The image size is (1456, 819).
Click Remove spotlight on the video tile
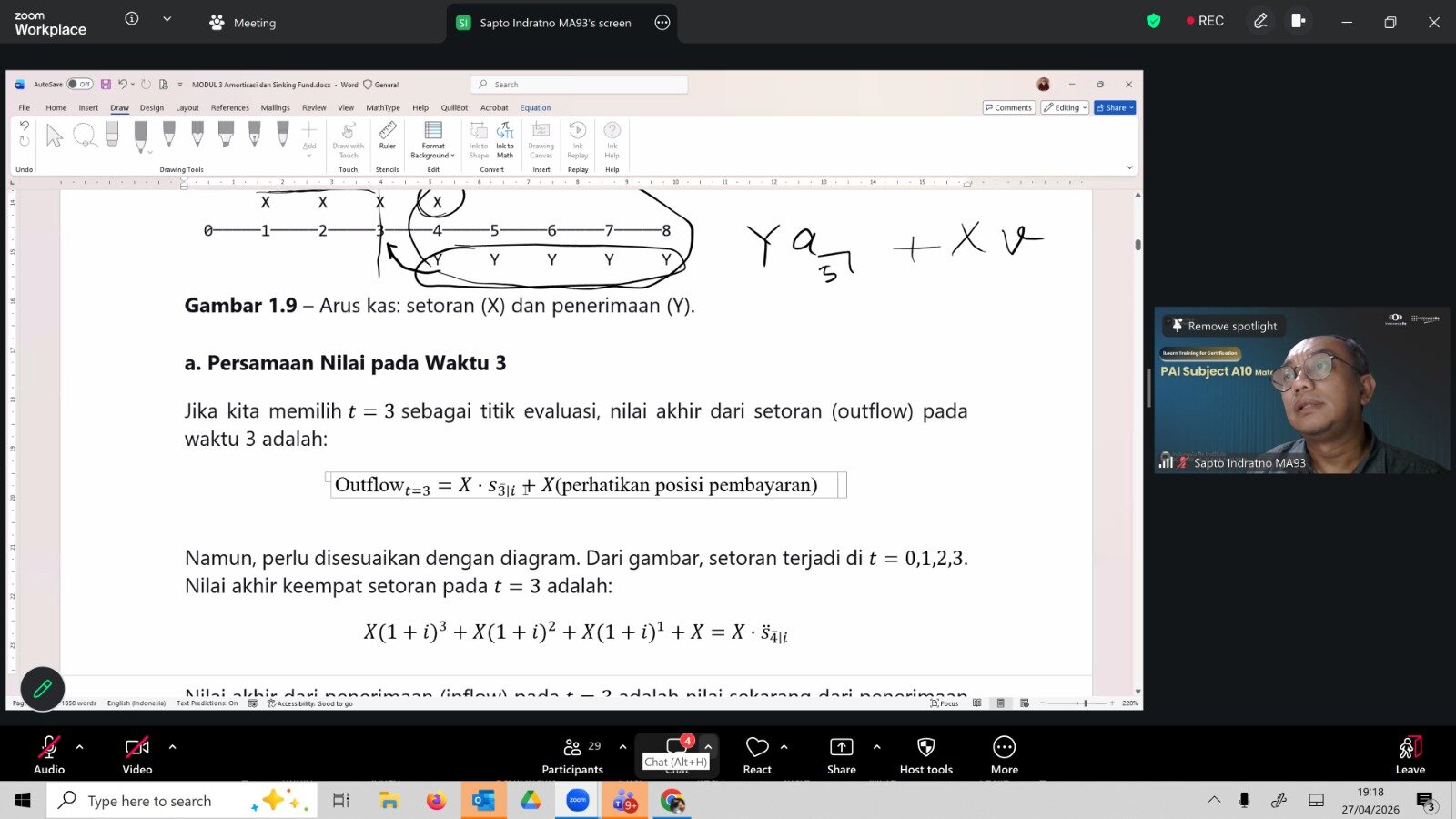[x=1224, y=326]
